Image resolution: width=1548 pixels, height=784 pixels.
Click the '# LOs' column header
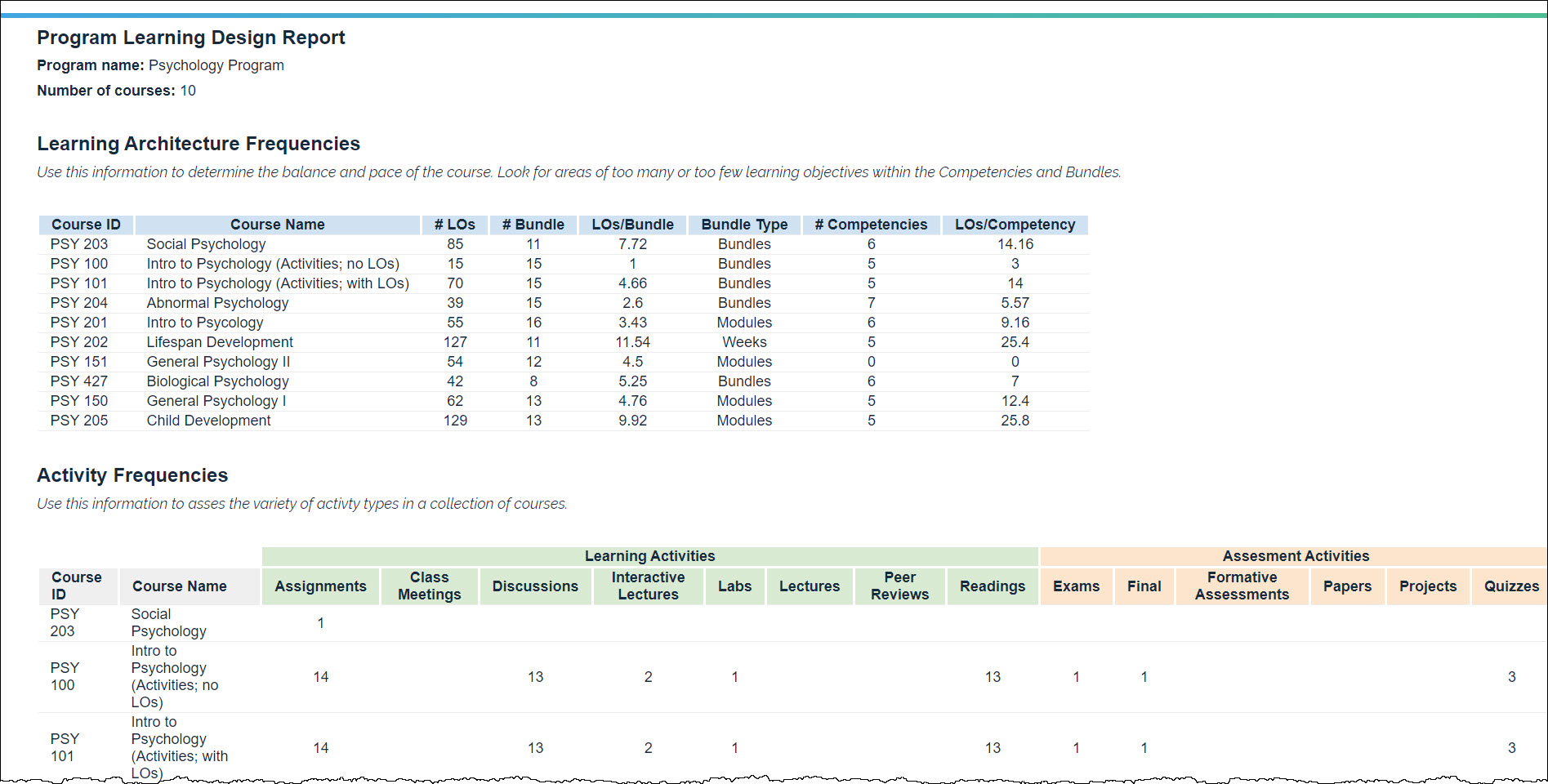coord(454,225)
